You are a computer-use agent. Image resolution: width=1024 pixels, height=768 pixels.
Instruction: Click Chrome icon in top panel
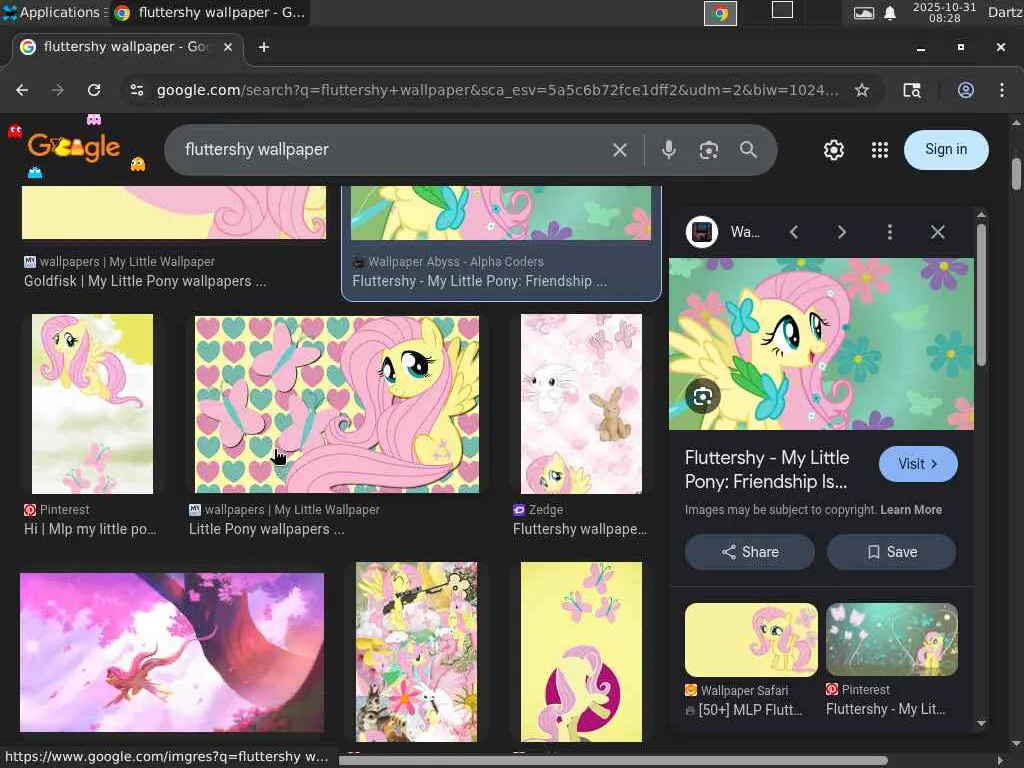[720, 13]
